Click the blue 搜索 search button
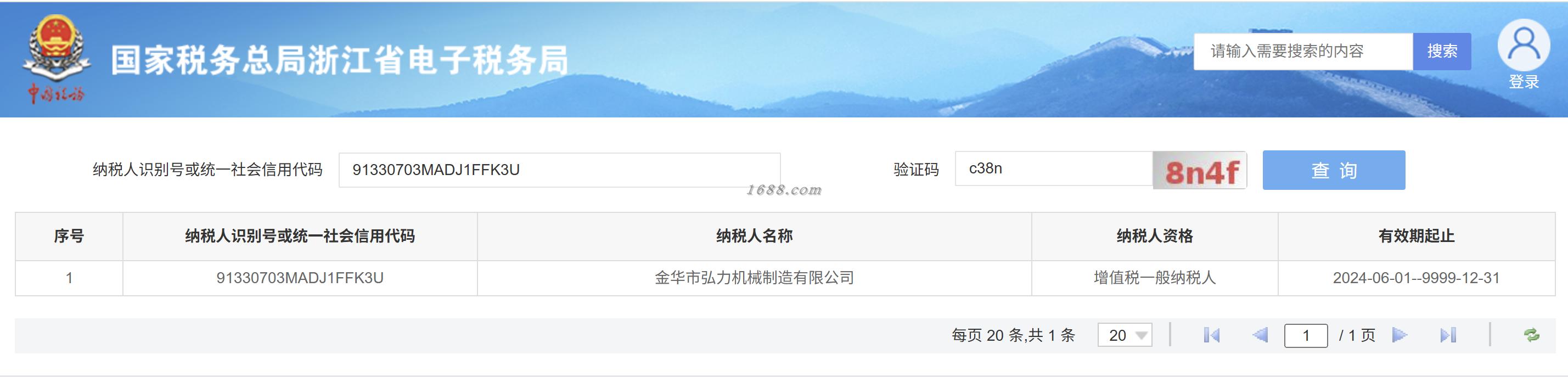This screenshot has height=377, width=1568. coord(1442,51)
